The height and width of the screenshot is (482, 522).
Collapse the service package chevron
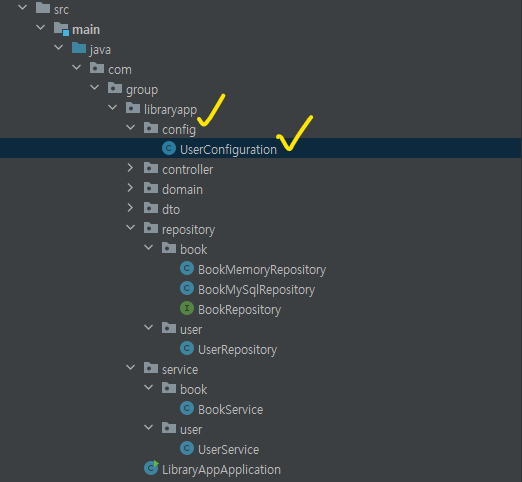(x=131, y=367)
